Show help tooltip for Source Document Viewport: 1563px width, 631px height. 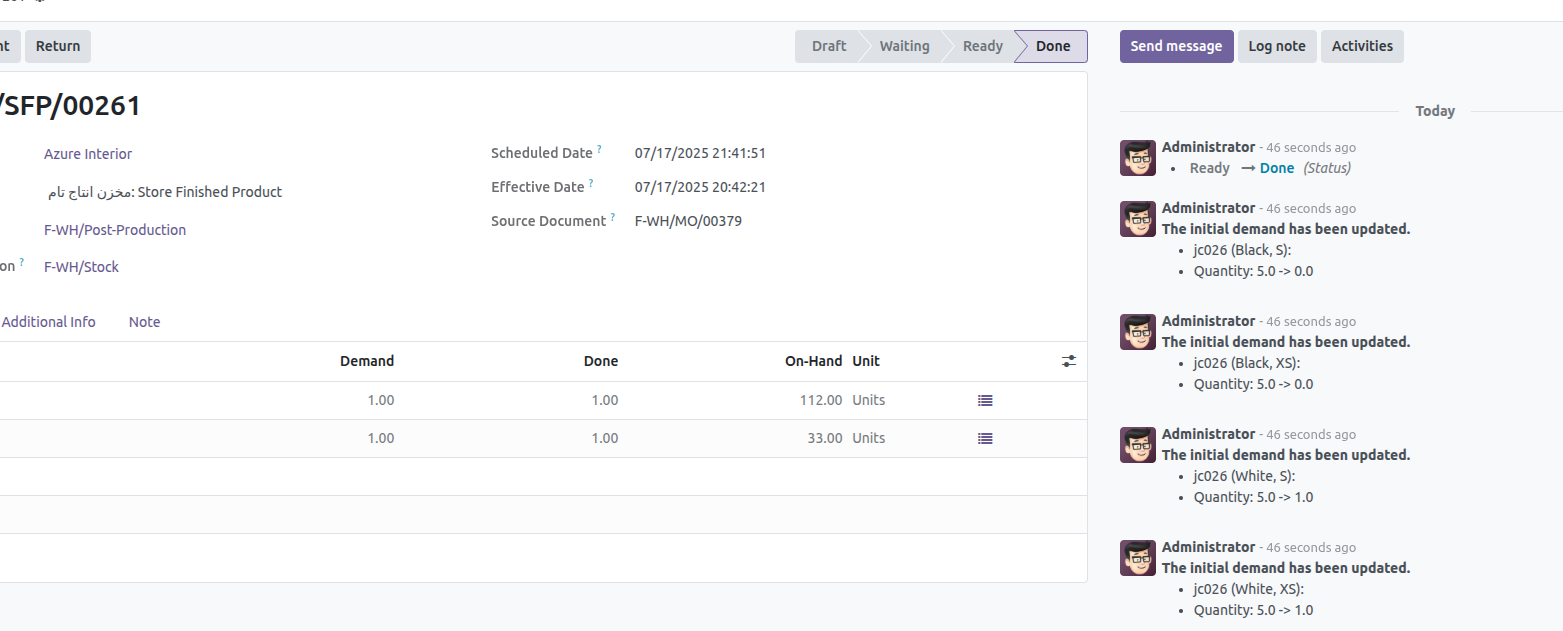(x=613, y=217)
